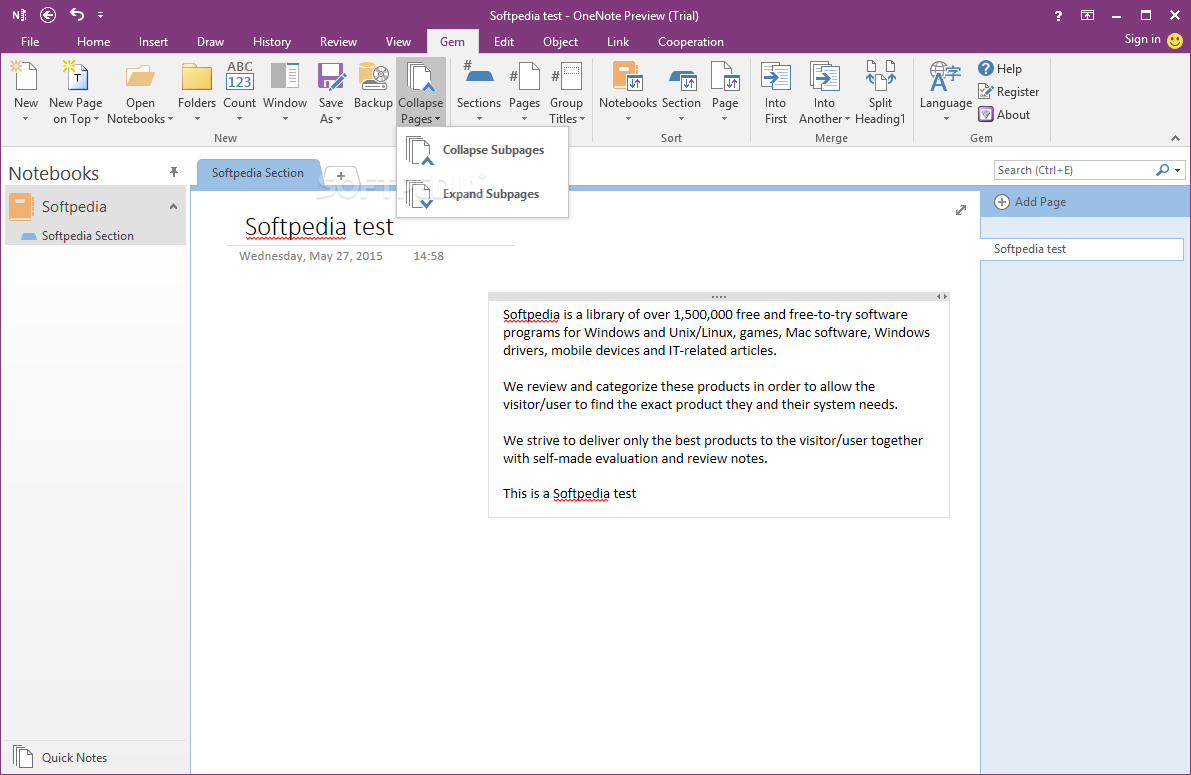The height and width of the screenshot is (775, 1191).
Task: Collapse the Softpedia notebook chevron
Action: click(x=173, y=207)
